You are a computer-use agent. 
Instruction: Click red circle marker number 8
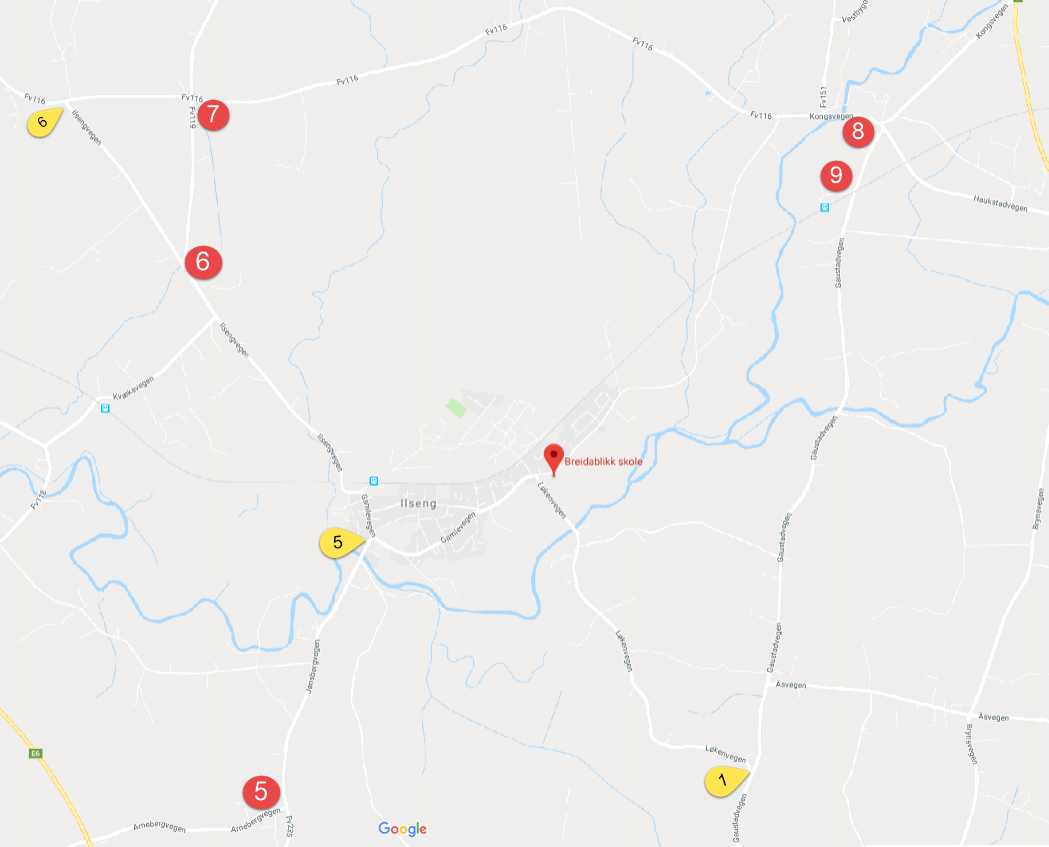click(858, 130)
